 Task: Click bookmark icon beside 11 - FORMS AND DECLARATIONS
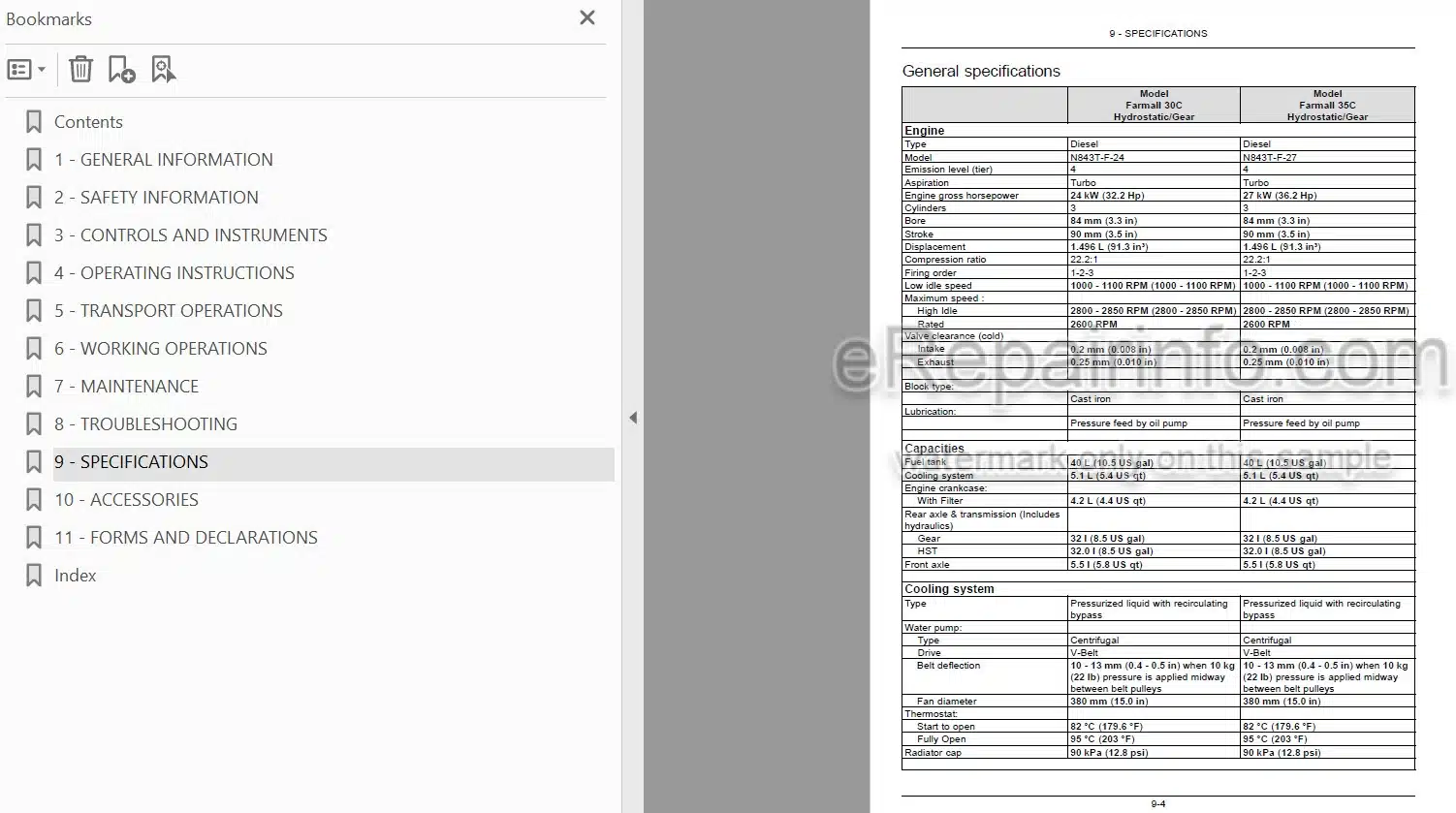point(34,538)
